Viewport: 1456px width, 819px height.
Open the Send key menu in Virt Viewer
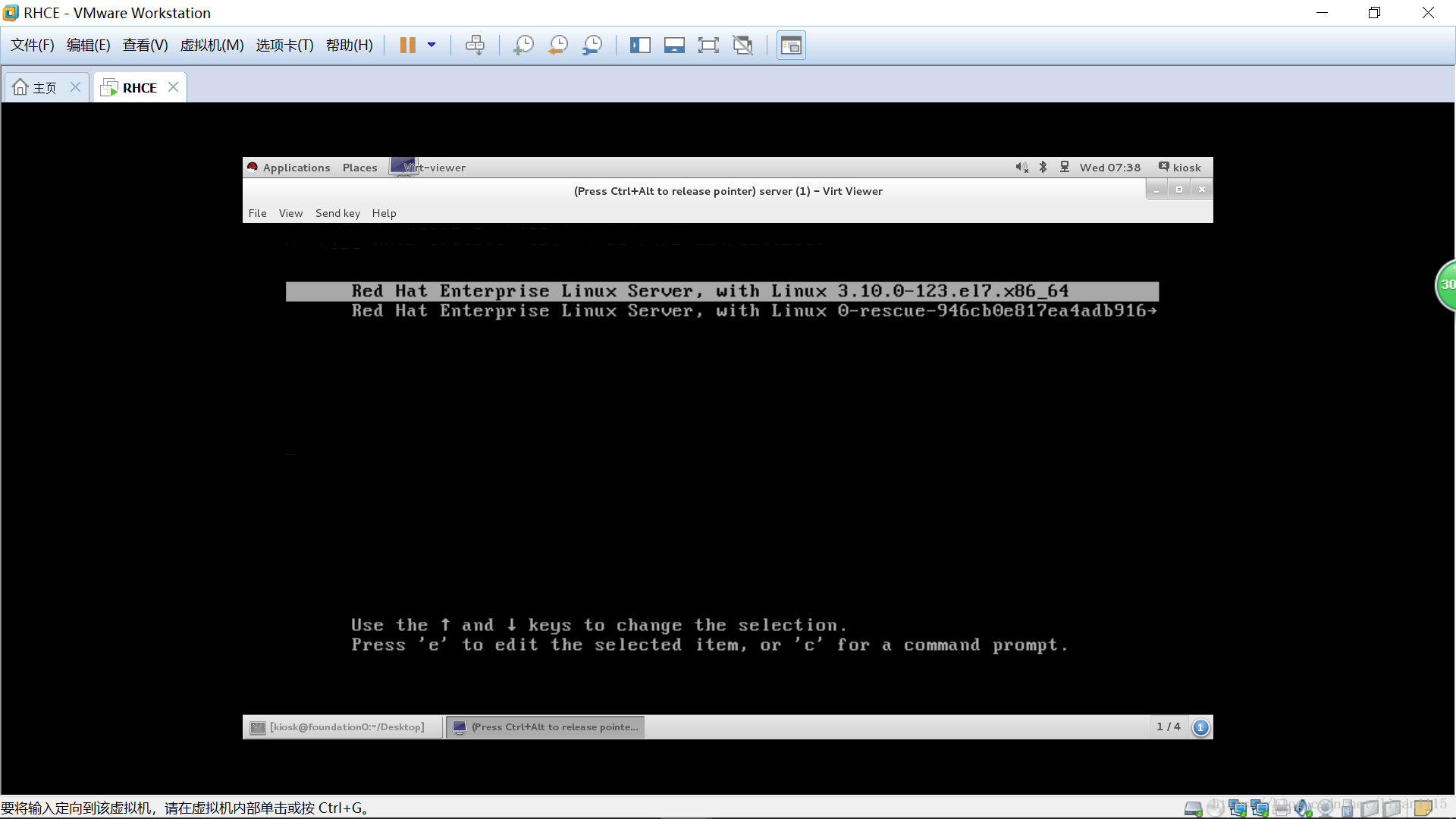[x=337, y=213]
